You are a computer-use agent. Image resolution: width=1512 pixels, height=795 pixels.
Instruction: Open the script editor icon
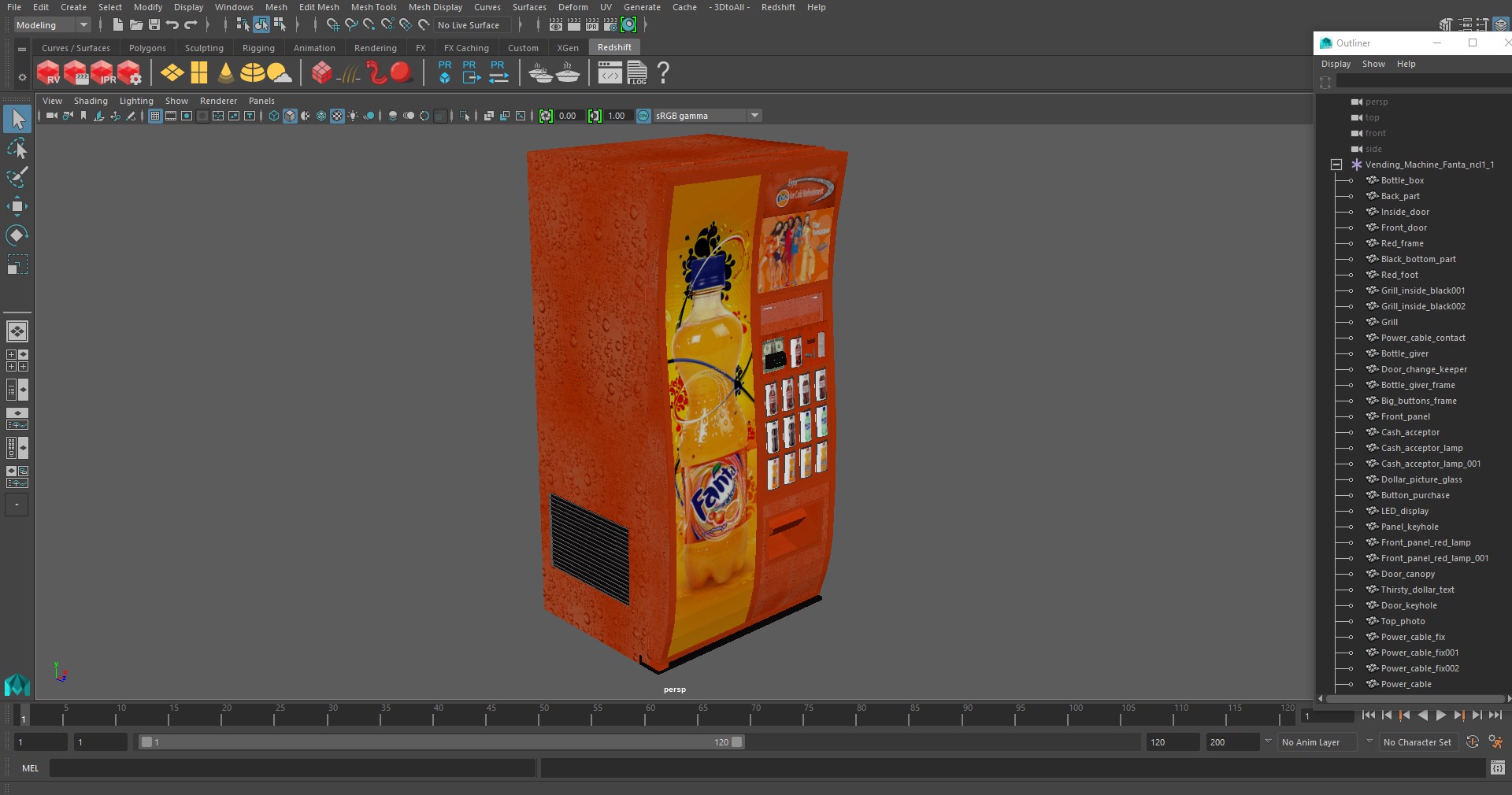click(1498, 767)
